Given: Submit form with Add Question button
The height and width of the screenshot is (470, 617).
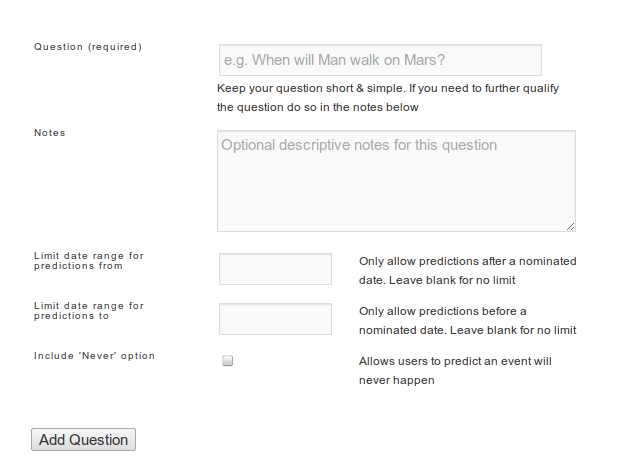Looking at the screenshot, I should (83, 439).
